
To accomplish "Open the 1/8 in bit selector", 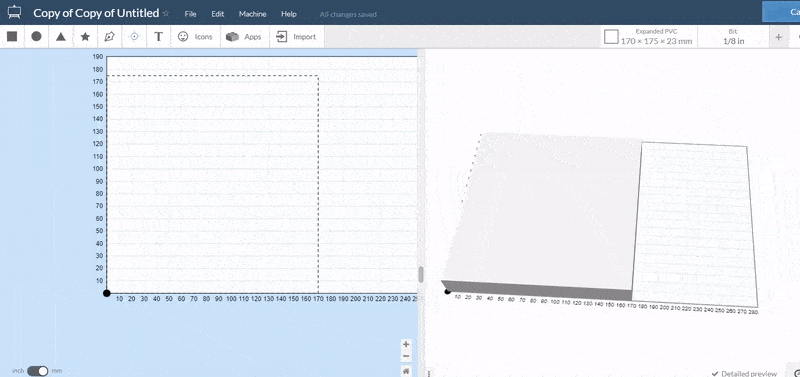I will pyautogui.click(x=733, y=37).
